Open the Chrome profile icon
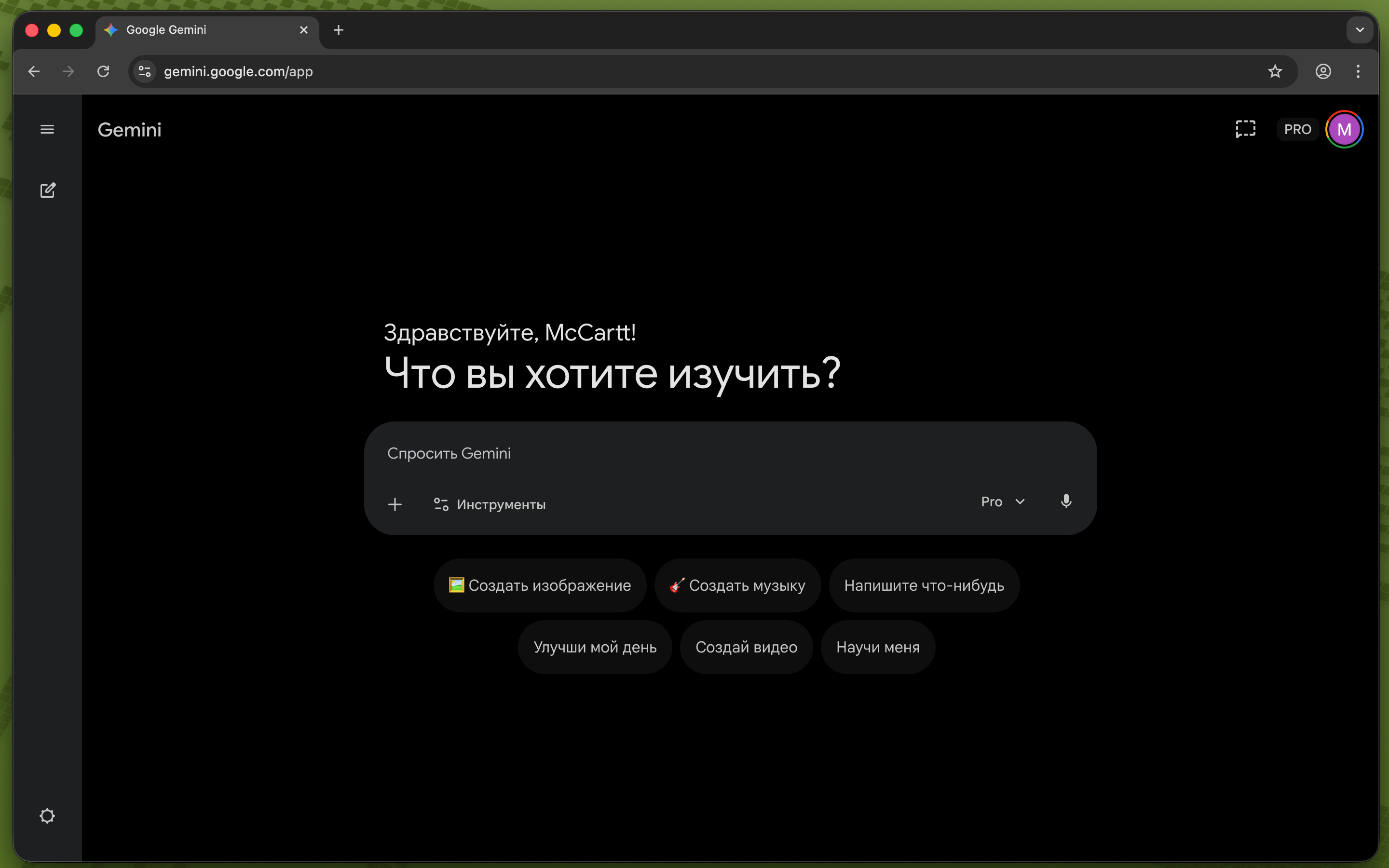The image size is (1389, 868). click(x=1323, y=71)
